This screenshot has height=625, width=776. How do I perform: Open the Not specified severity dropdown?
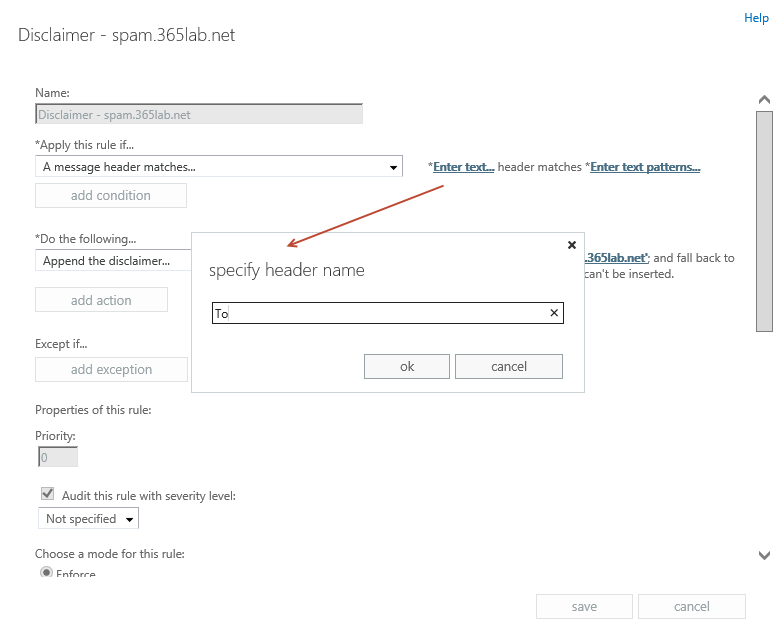click(x=88, y=519)
